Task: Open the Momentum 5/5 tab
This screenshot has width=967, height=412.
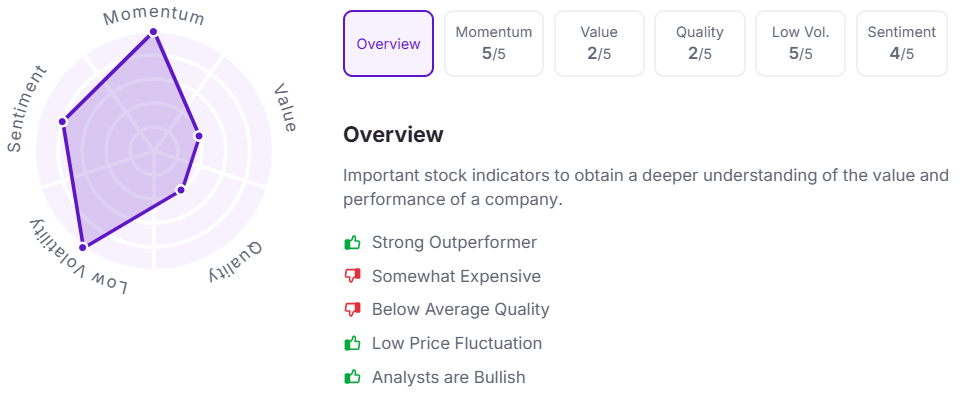Action: tap(494, 44)
